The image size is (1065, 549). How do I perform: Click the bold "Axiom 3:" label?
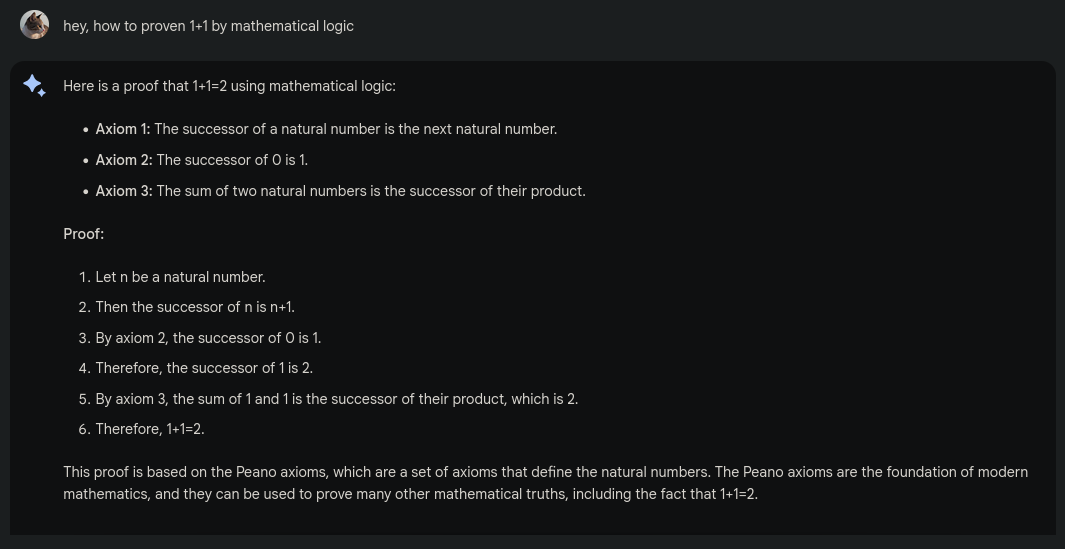124,191
